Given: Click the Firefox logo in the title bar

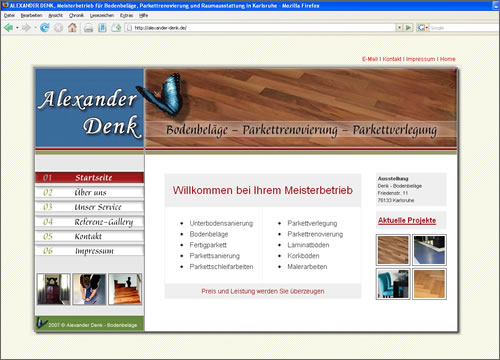Looking at the screenshot, I should 5,5.
